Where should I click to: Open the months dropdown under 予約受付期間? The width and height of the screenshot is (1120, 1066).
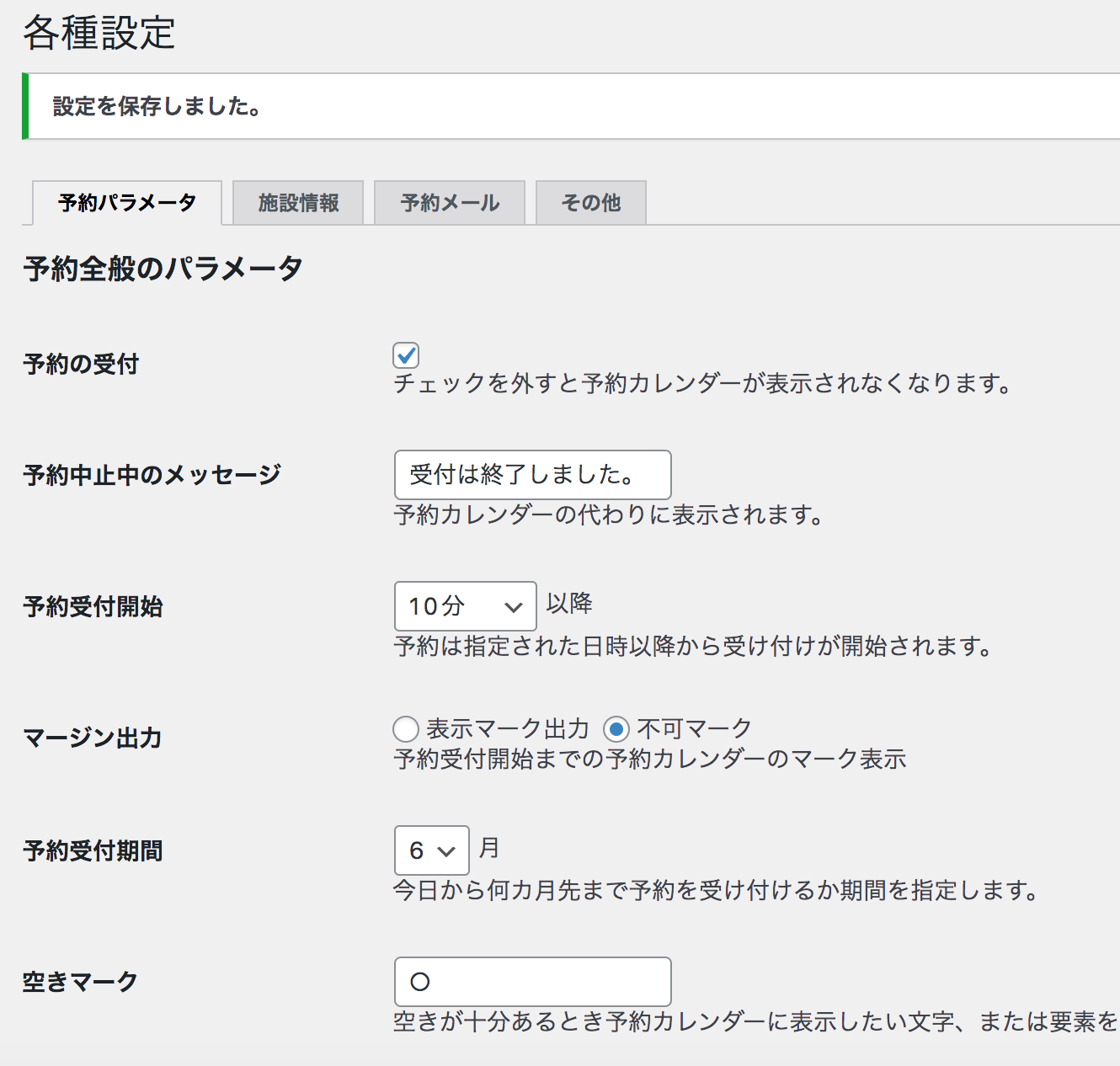[x=431, y=850]
